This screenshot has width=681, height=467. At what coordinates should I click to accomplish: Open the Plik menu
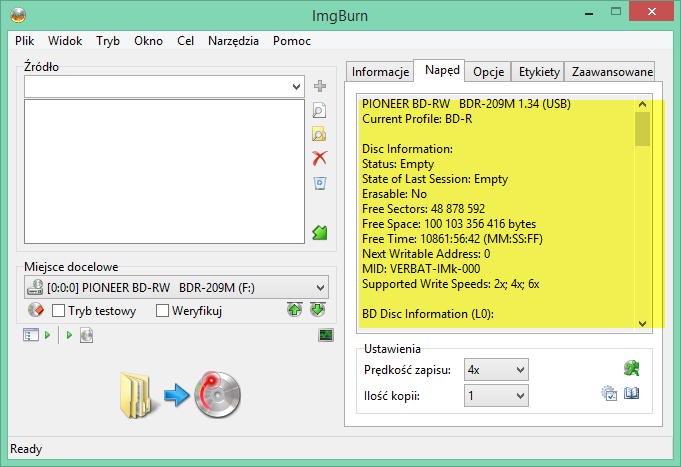tap(24, 41)
